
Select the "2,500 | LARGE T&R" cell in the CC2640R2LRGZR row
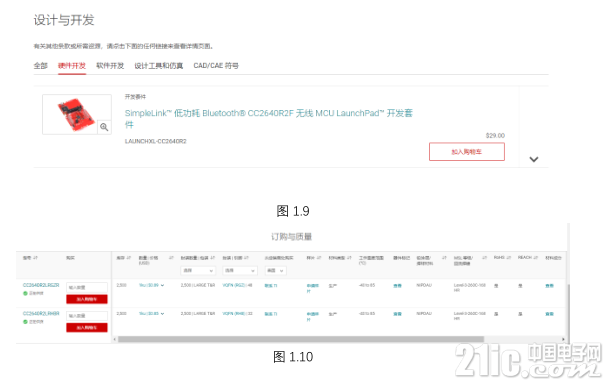198,285
